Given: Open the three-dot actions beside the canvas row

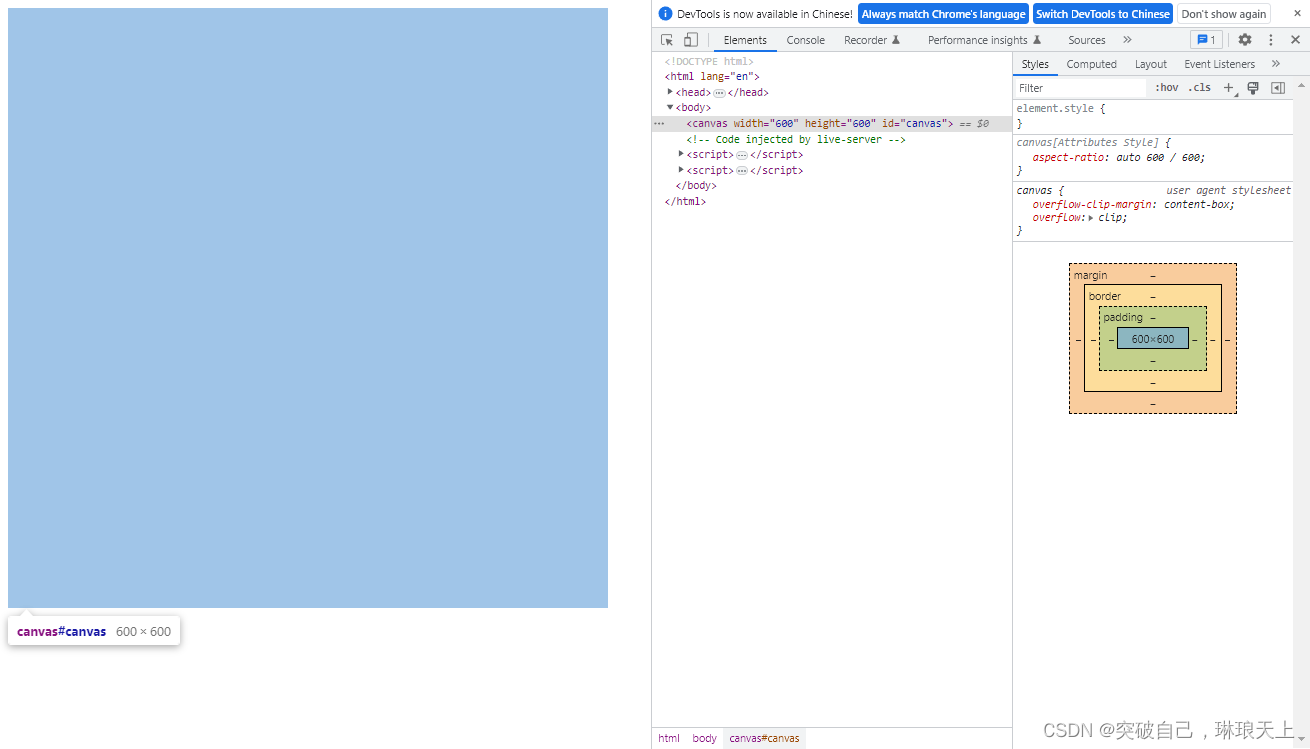Looking at the screenshot, I should pos(659,123).
